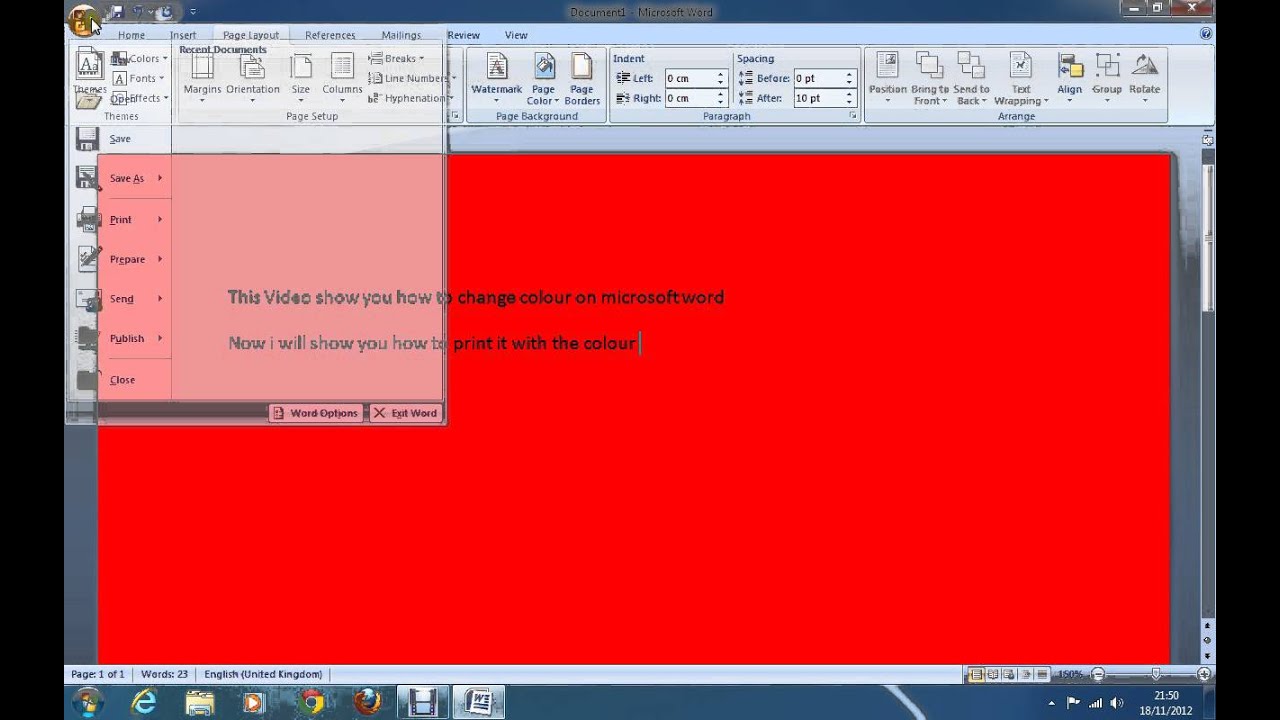Click the Size icon in Page Setup
Viewport: 1280px width, 720px height.
coord(301,66)
